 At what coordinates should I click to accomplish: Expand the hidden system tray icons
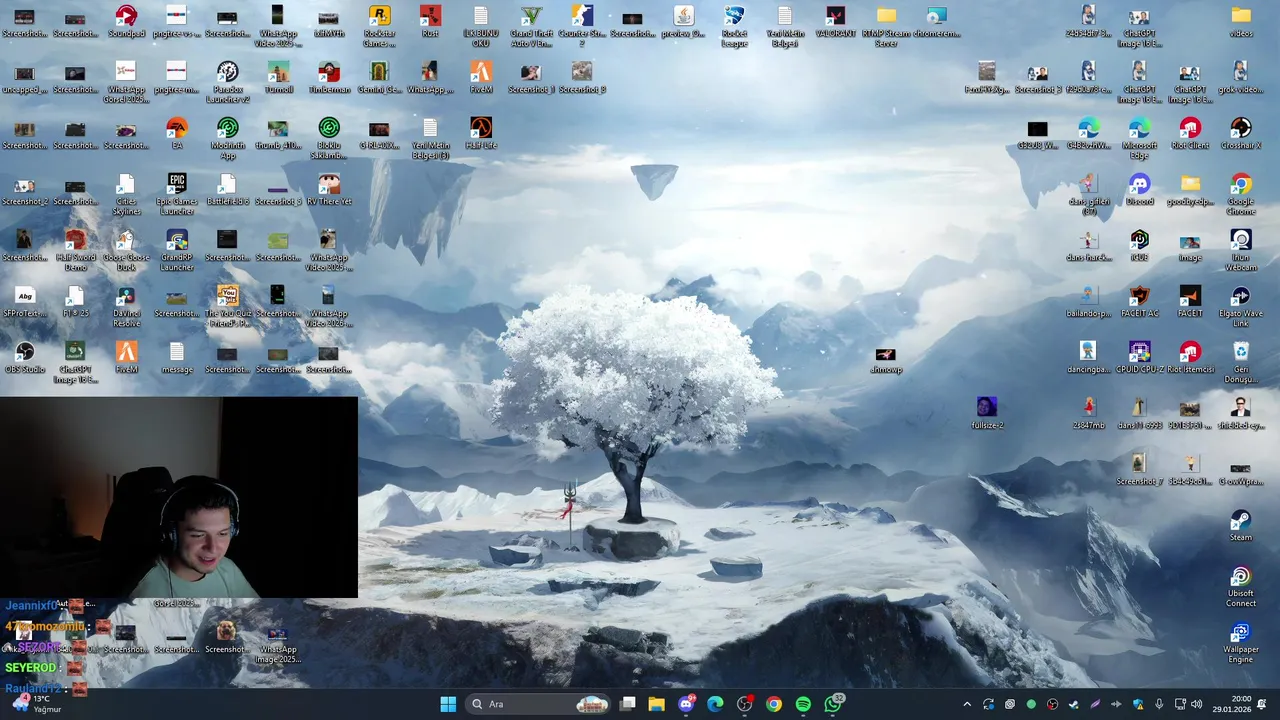[x=967, y=704]
